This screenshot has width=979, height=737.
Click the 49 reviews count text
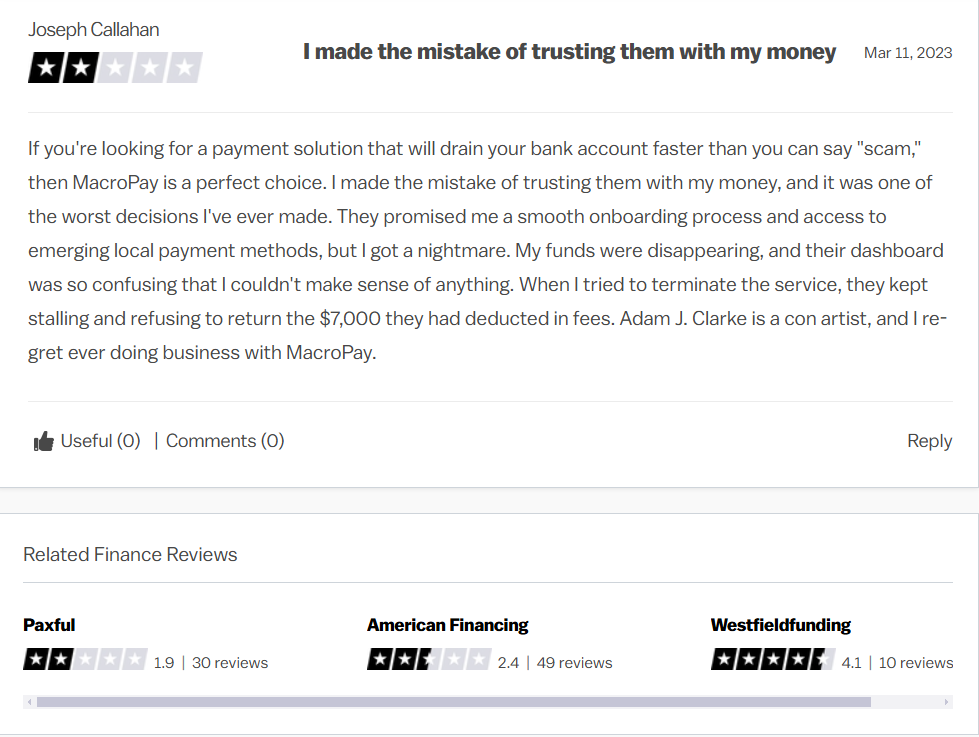tap(574, 663)
